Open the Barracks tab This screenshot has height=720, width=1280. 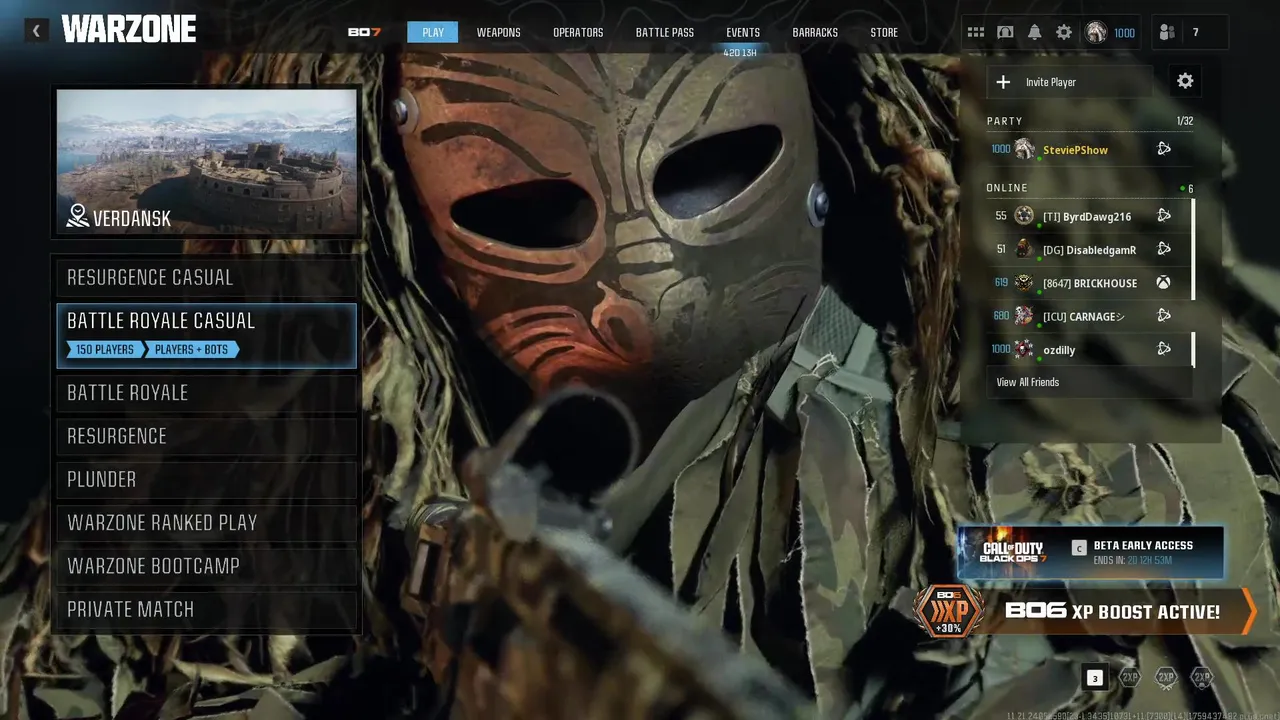point(815,32)
